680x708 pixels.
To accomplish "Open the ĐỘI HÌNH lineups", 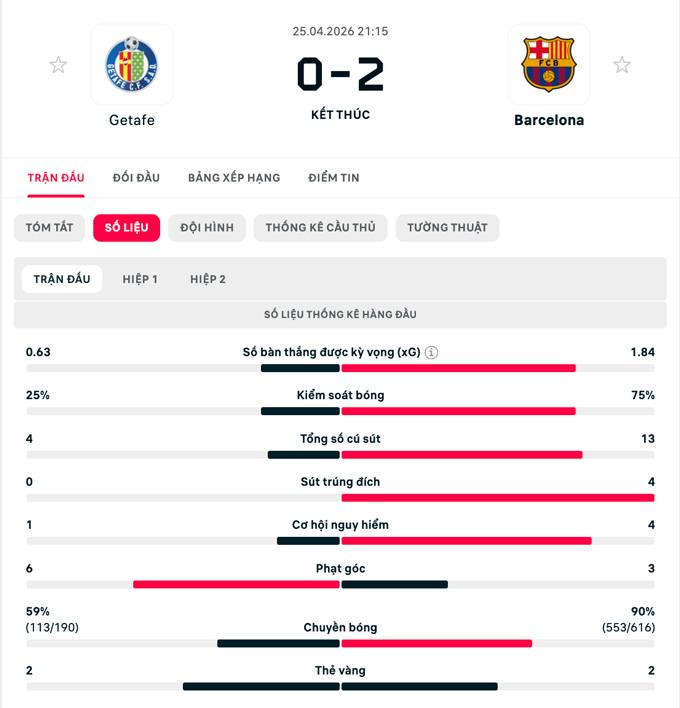I will 207,228.
